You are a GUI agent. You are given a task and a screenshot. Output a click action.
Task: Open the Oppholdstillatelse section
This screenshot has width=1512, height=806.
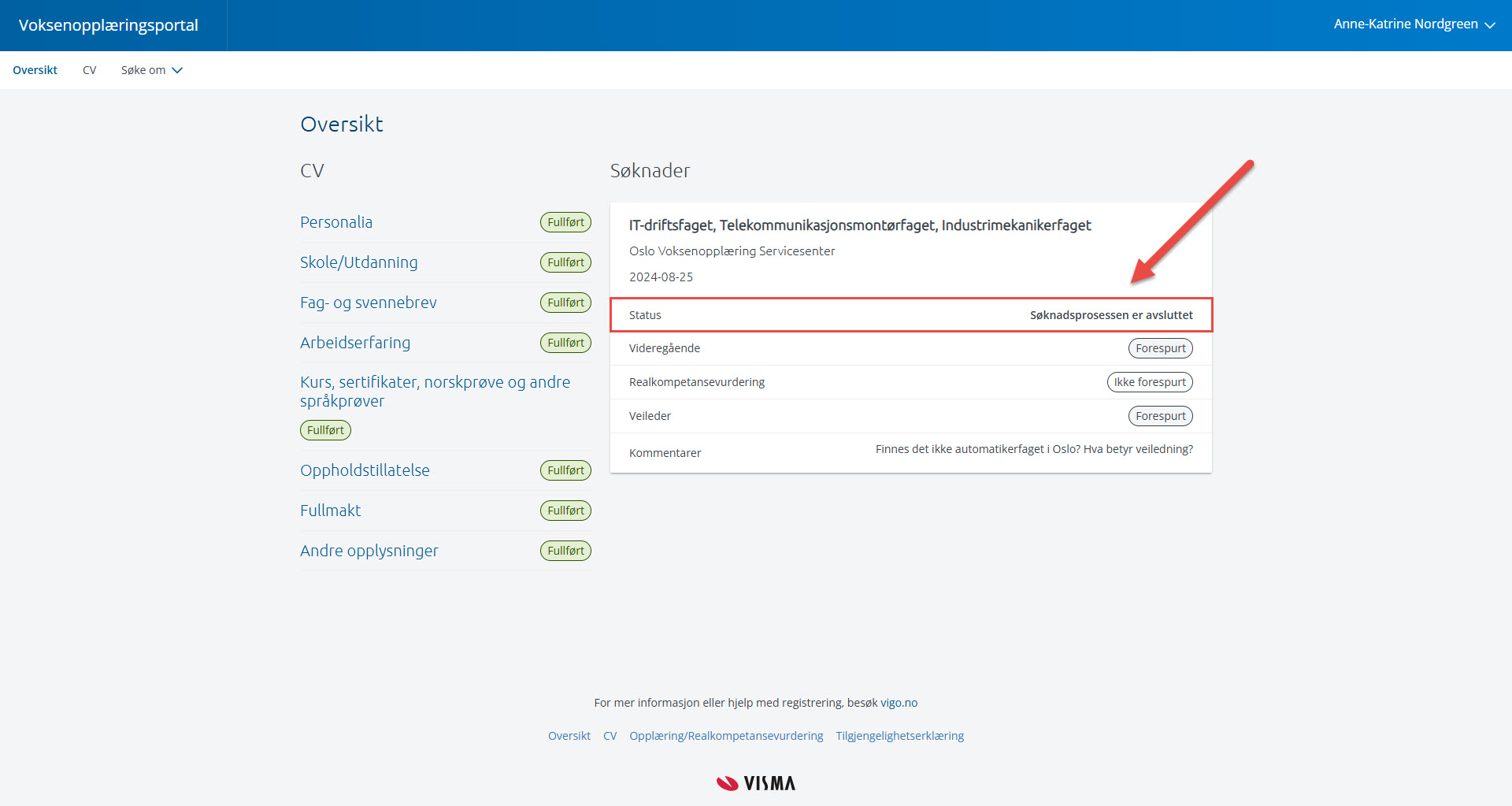pyautogui.click(x=365, y=470)
